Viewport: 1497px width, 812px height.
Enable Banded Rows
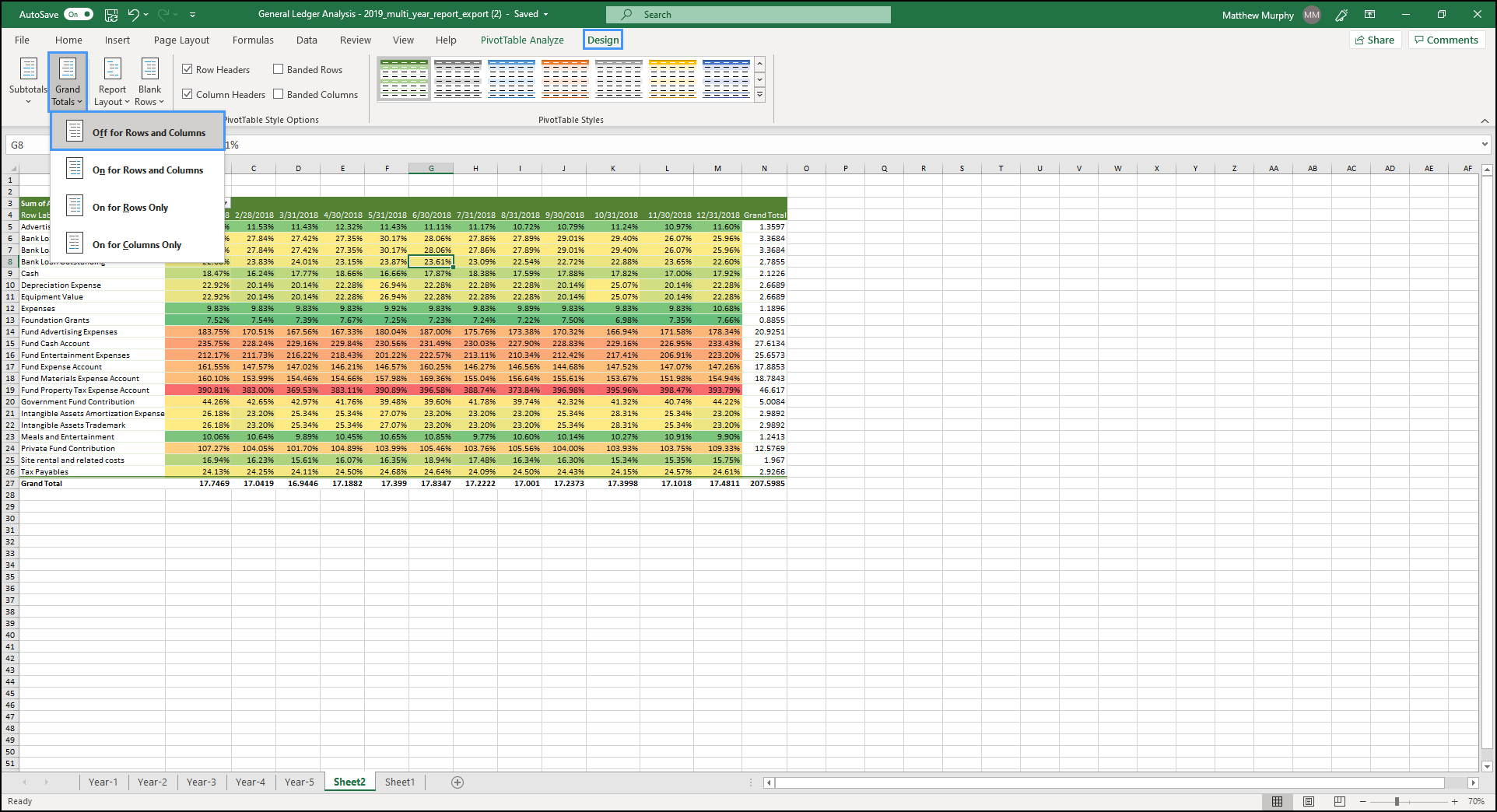(x=278, y=68)
